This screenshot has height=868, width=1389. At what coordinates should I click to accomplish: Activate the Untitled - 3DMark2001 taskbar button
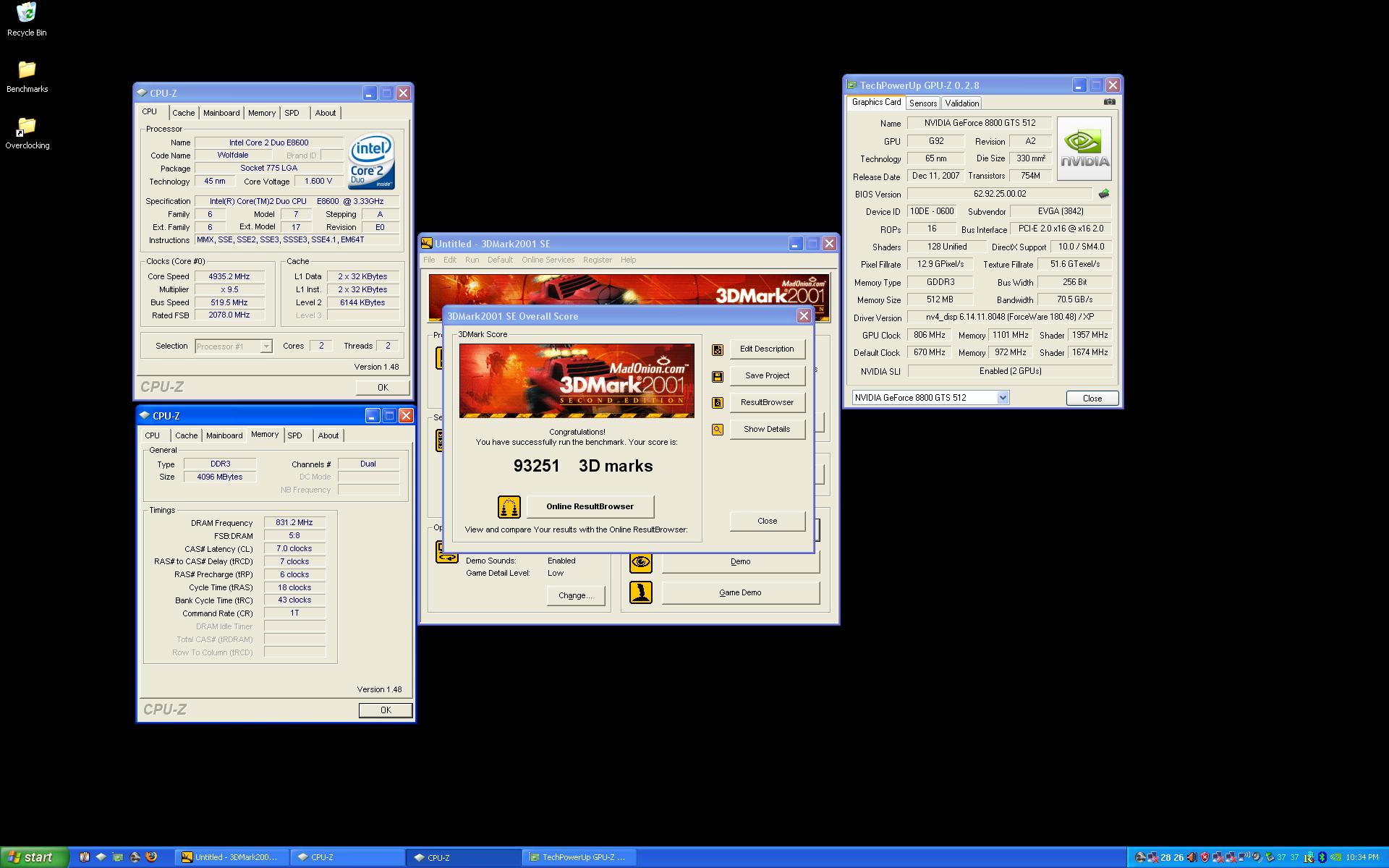pos(231,857)
